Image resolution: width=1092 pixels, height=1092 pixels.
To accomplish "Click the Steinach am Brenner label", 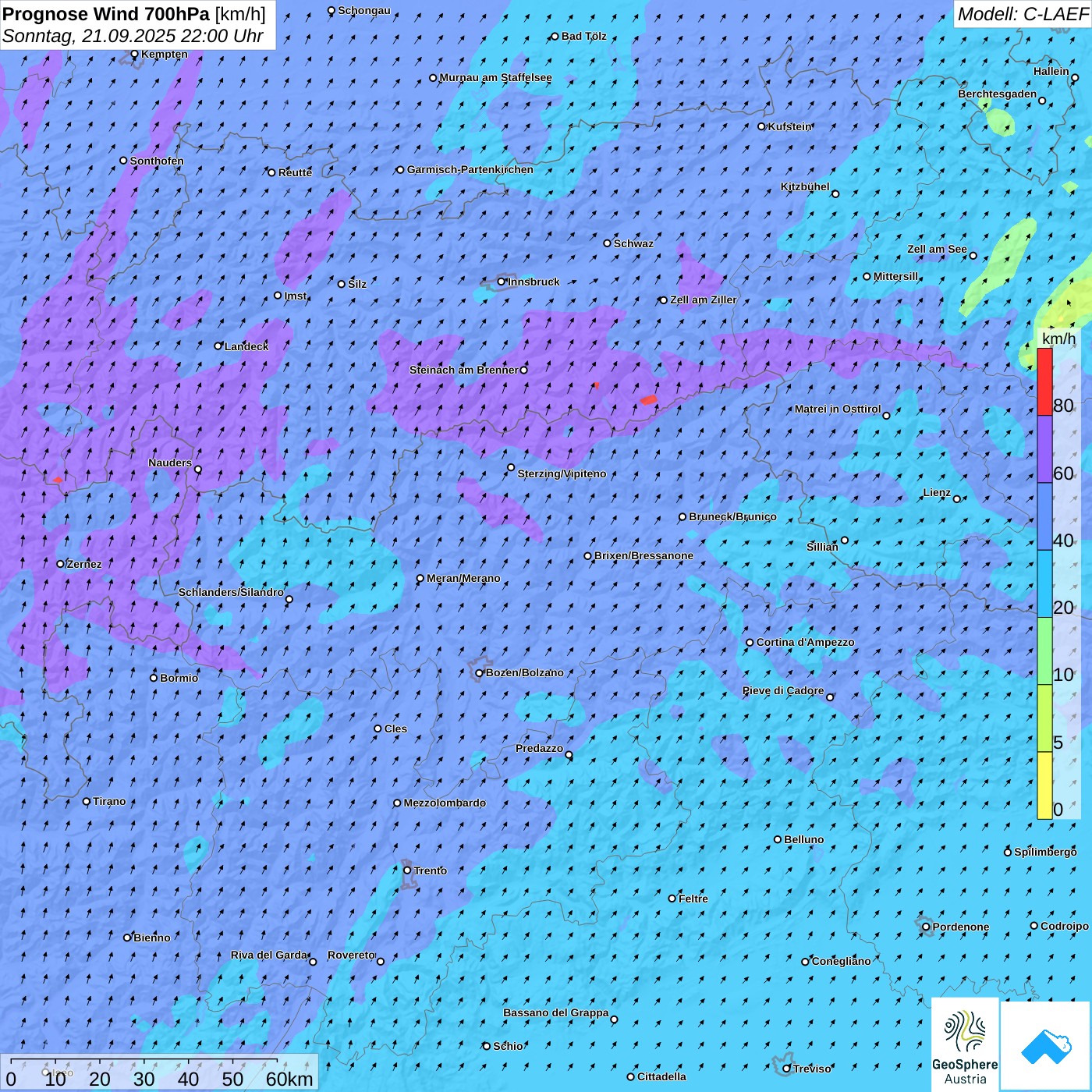I will tap(464, 370).
